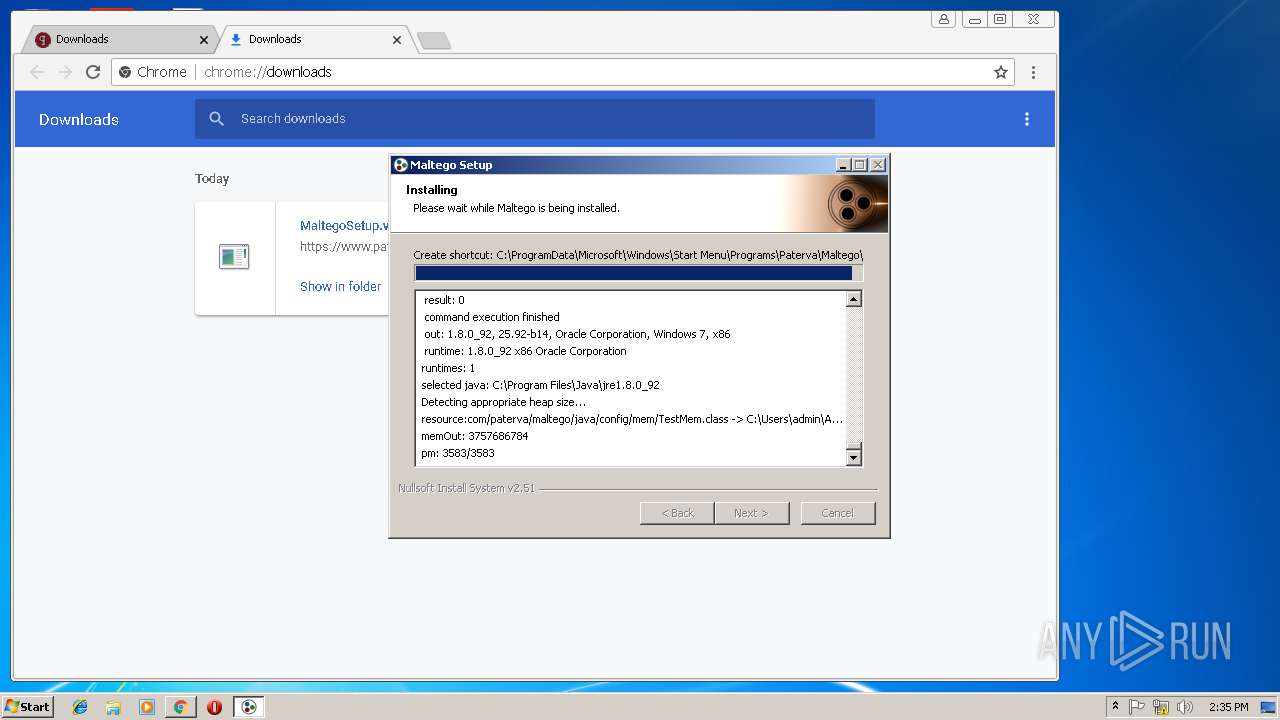Click the installation progress bar
The width and height of the screenshot is (1280, 720).
click(638, 273)
